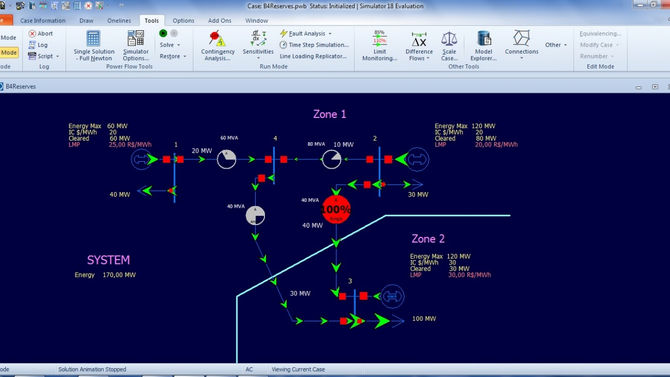This screenshot has height=377, width=670.
Task: Open the Onelines ribbon tab
Action: [119, 21]
